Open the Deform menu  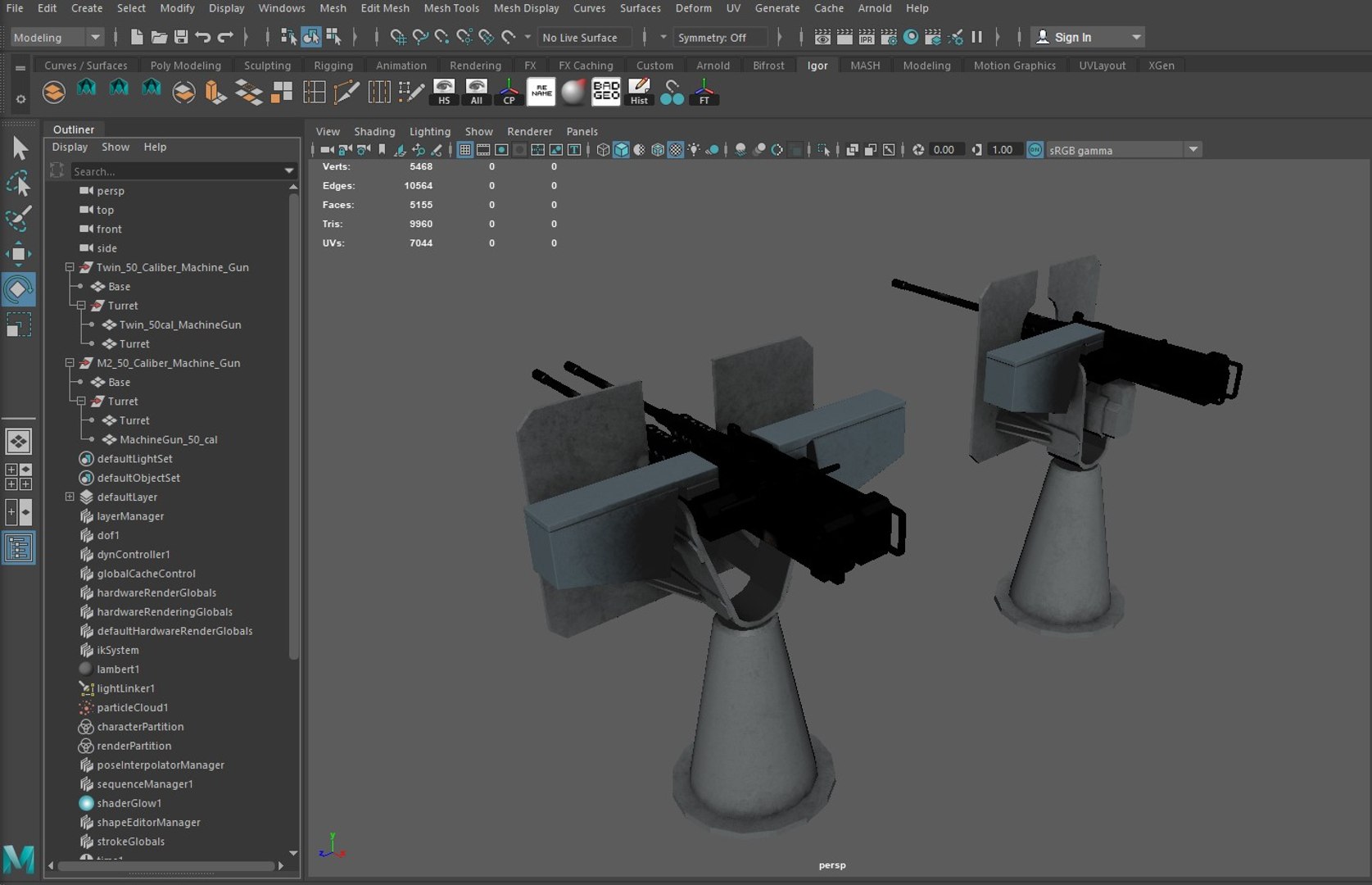[x=693, y=8]
